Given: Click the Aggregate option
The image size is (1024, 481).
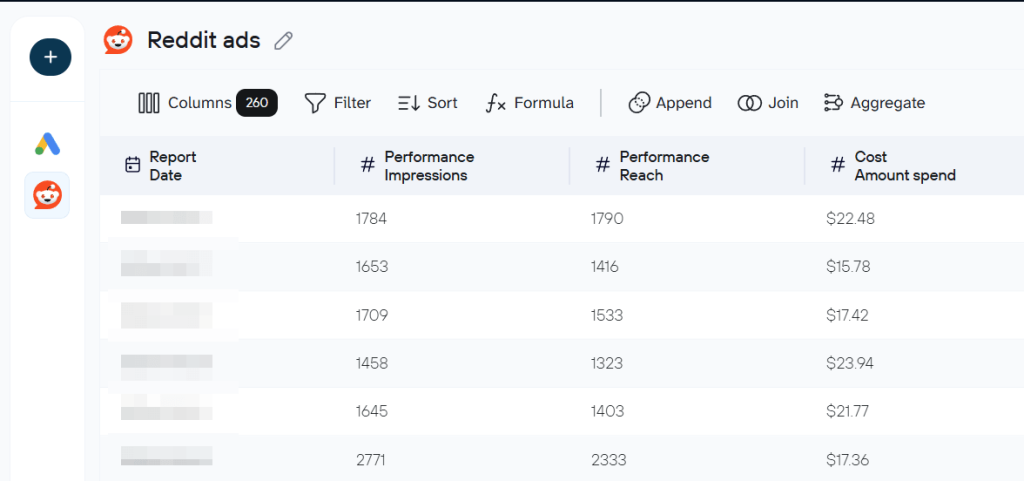Looking at the screenshot, I should coord(874,103).
